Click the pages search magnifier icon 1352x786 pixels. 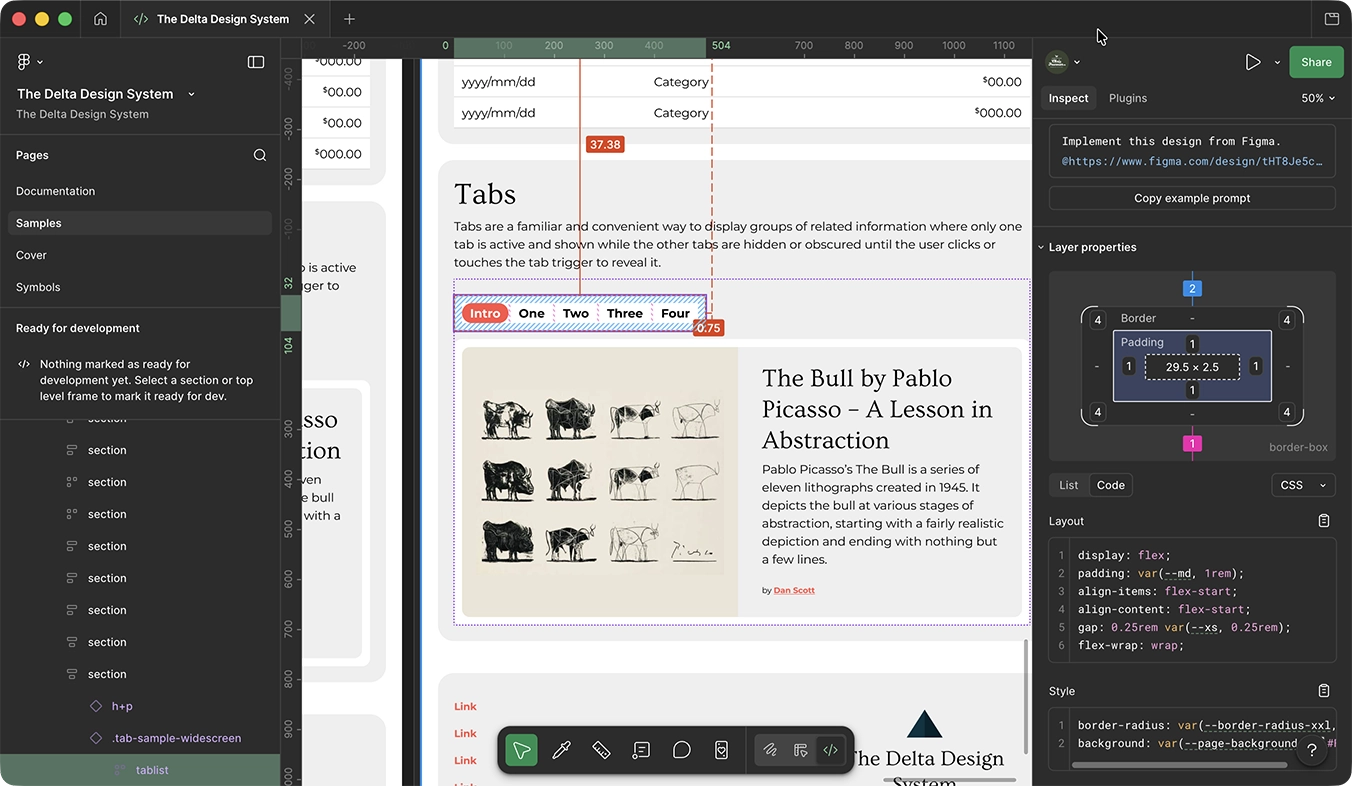pos(260,155)
